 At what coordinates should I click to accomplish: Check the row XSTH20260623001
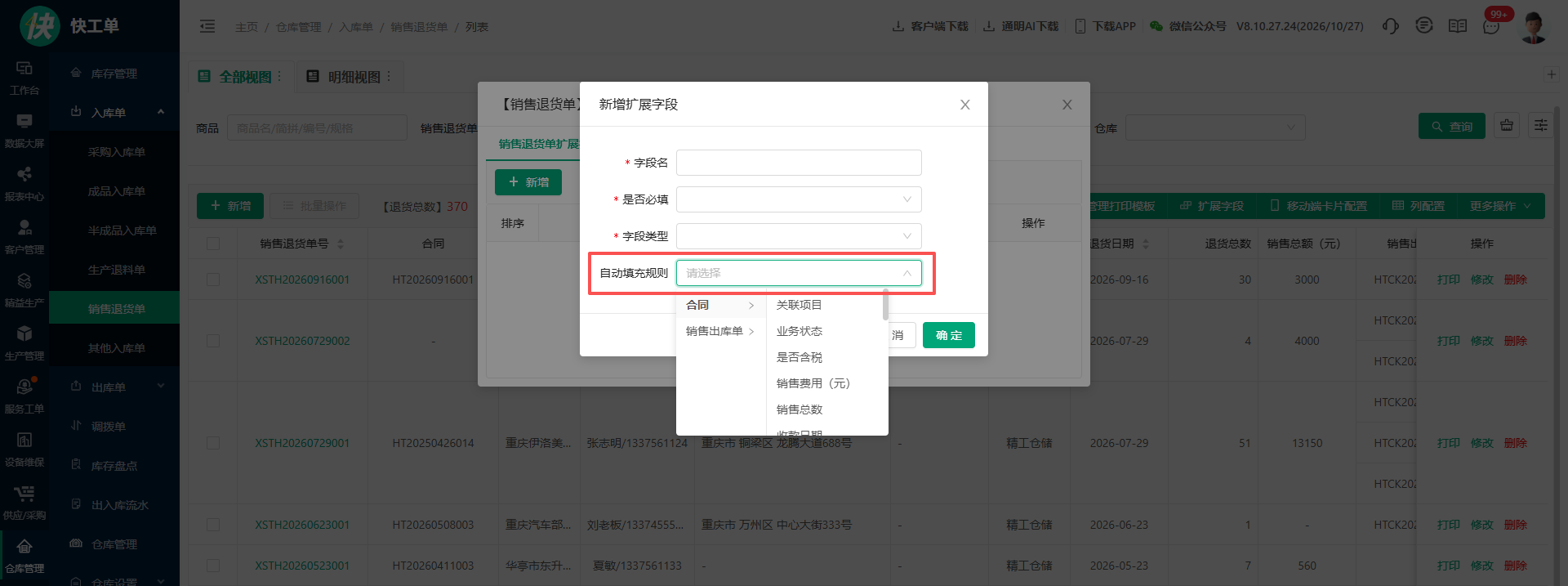coord(213,525)
